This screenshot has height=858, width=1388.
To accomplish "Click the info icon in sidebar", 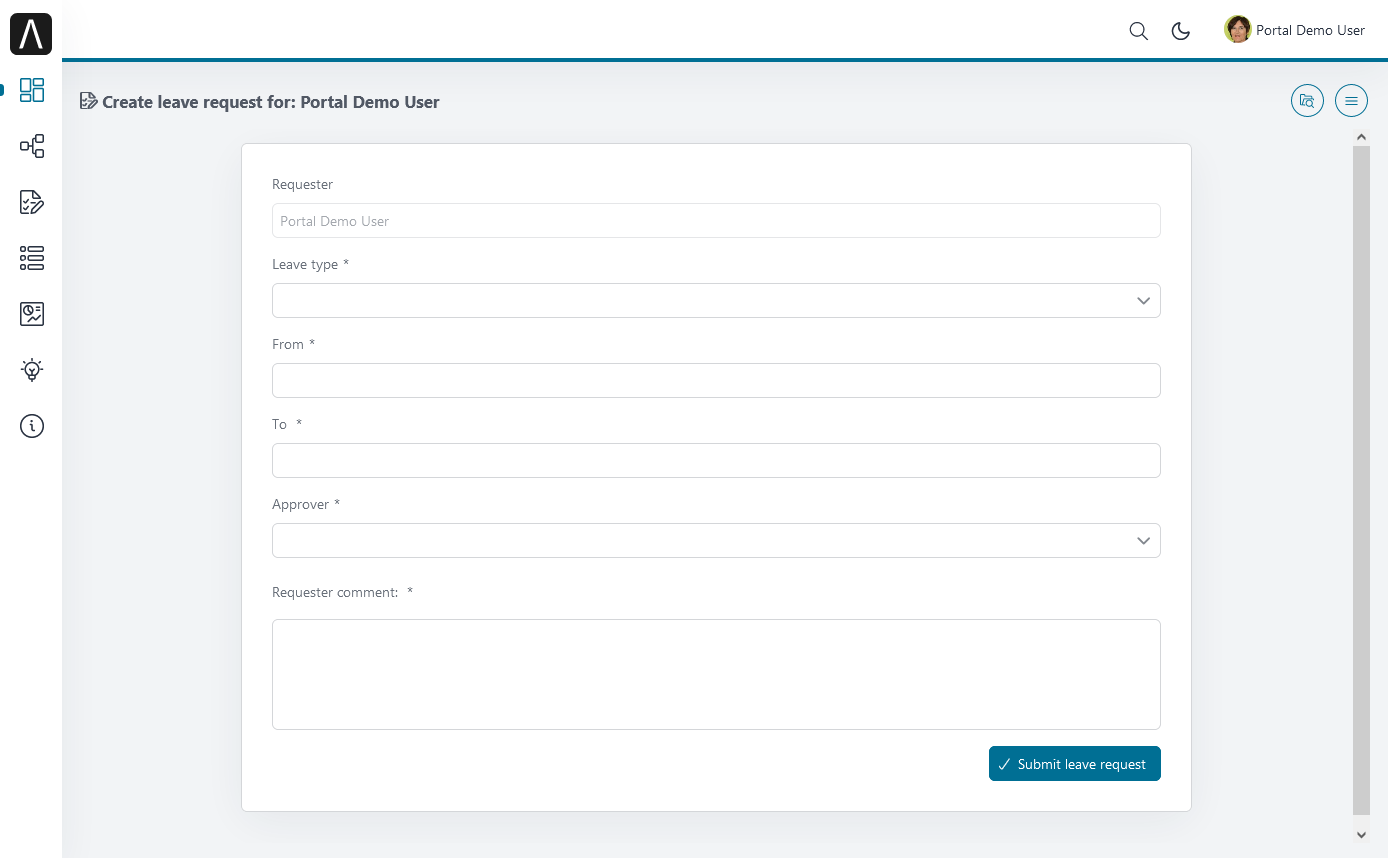I will pyautogui.click(x=32, y=426).
